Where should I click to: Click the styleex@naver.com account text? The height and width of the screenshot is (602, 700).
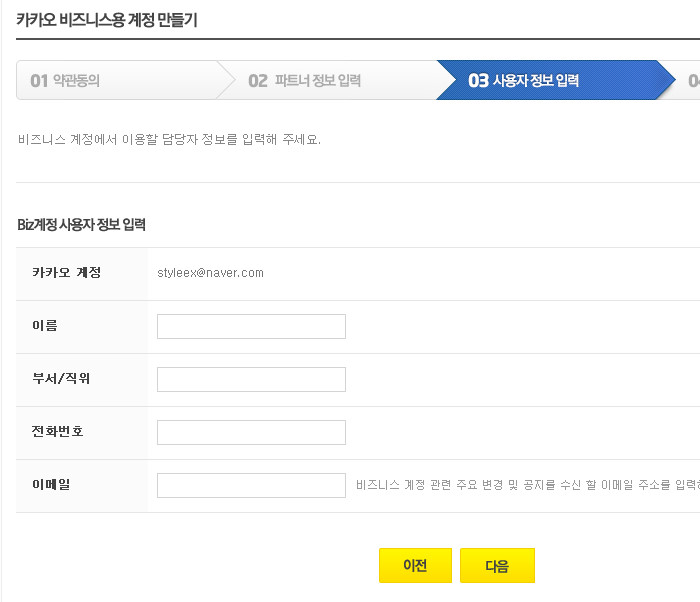(x=210, y=273)
